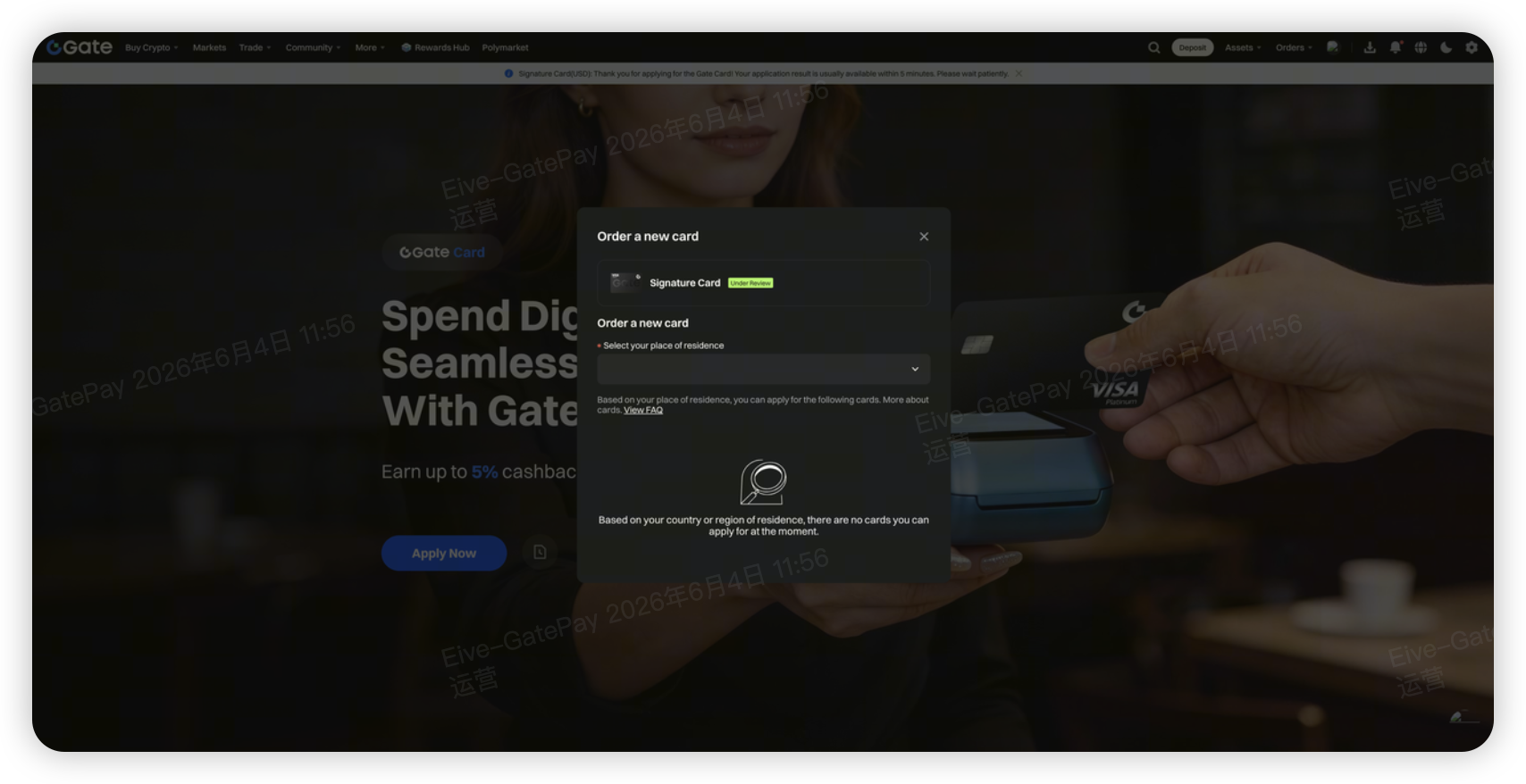Click the Apply Now button
1526x784 pixels.
444,553
